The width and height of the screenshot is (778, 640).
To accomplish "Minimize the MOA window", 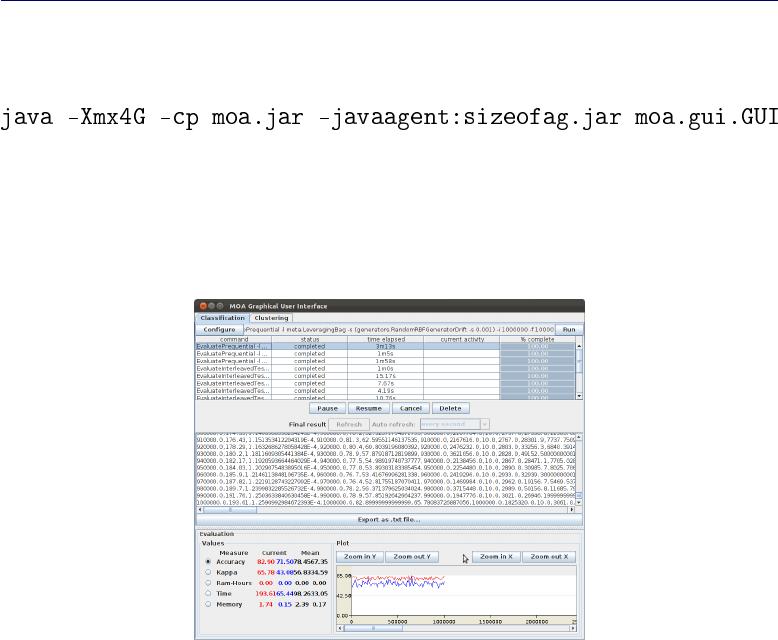I will click(x=211, y=306).
